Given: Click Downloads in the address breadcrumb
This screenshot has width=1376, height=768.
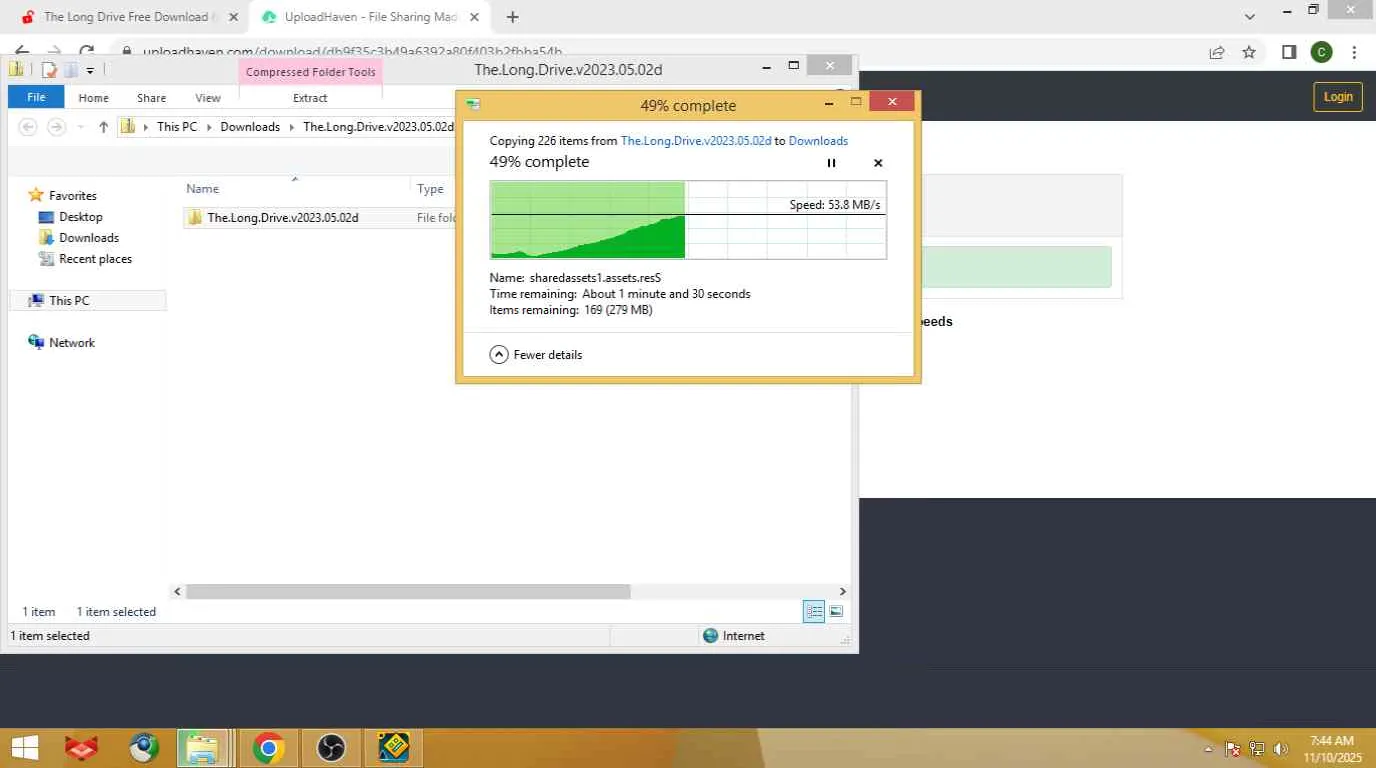Looking at the screenshot, I should (250, 127).
